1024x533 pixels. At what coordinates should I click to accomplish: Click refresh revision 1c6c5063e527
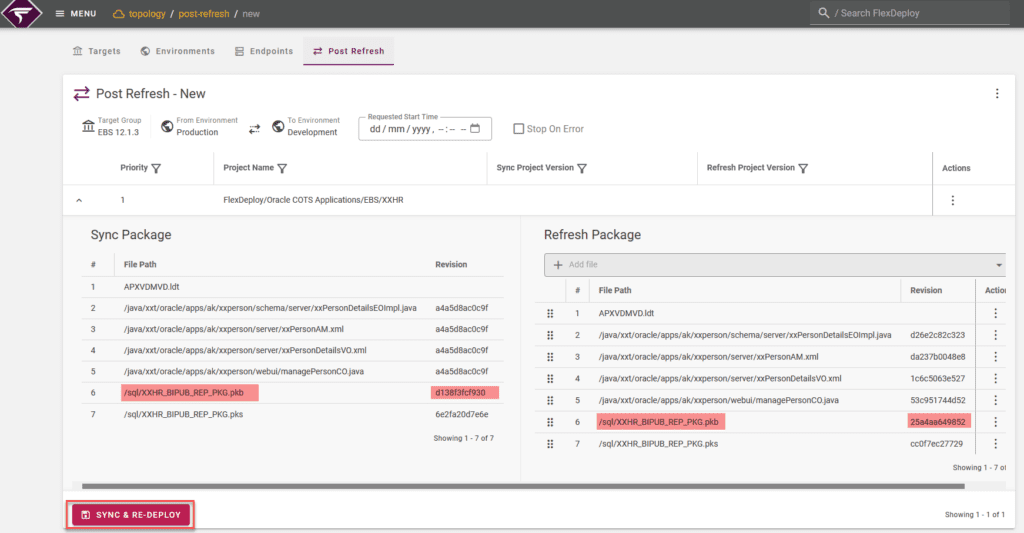937,379
